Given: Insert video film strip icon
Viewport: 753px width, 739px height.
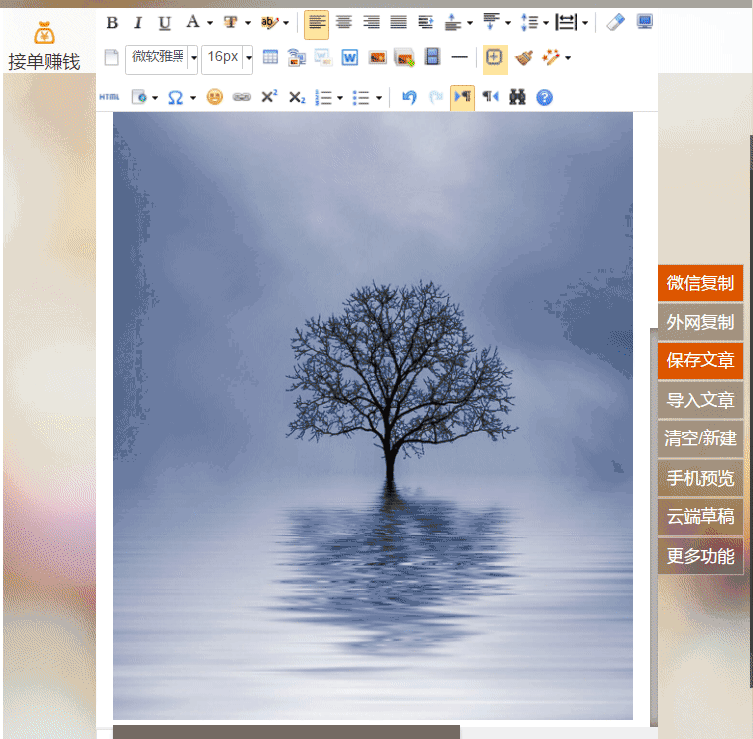Looking at the screenshot, I should pyautogui.click(x=432, y=57).
